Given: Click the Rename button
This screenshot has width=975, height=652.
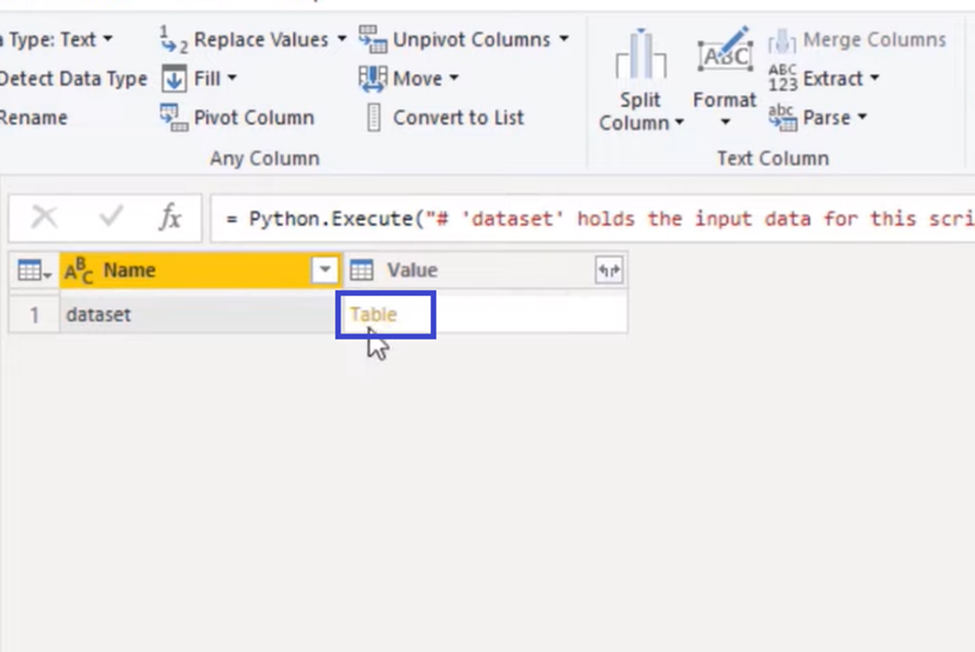Looking at the screenshot, I should pyautogui.click(x=34, y=117).
